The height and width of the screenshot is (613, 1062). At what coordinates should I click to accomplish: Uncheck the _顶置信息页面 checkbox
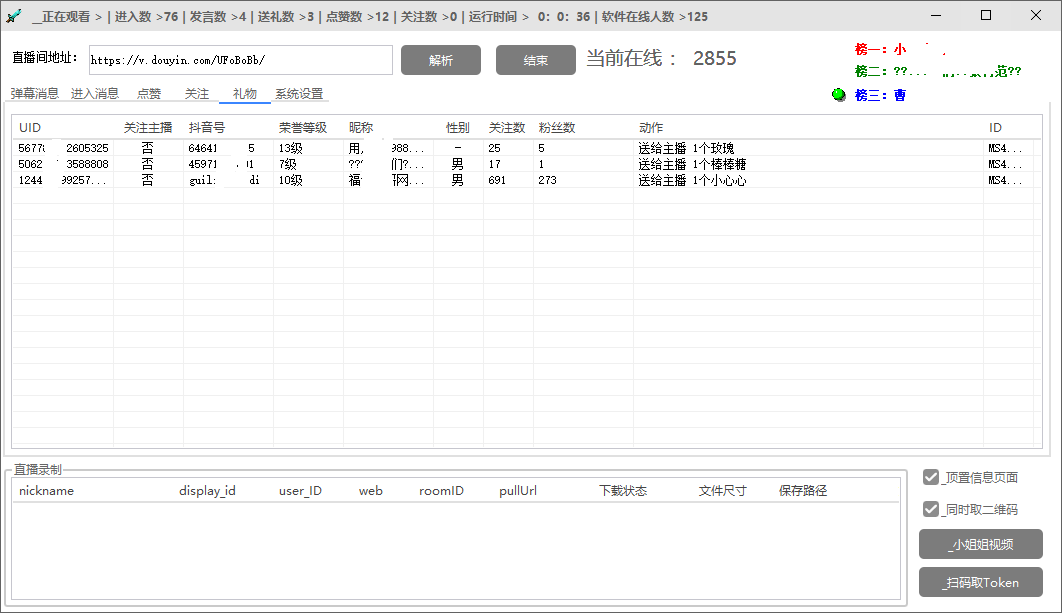click(929, 477)
